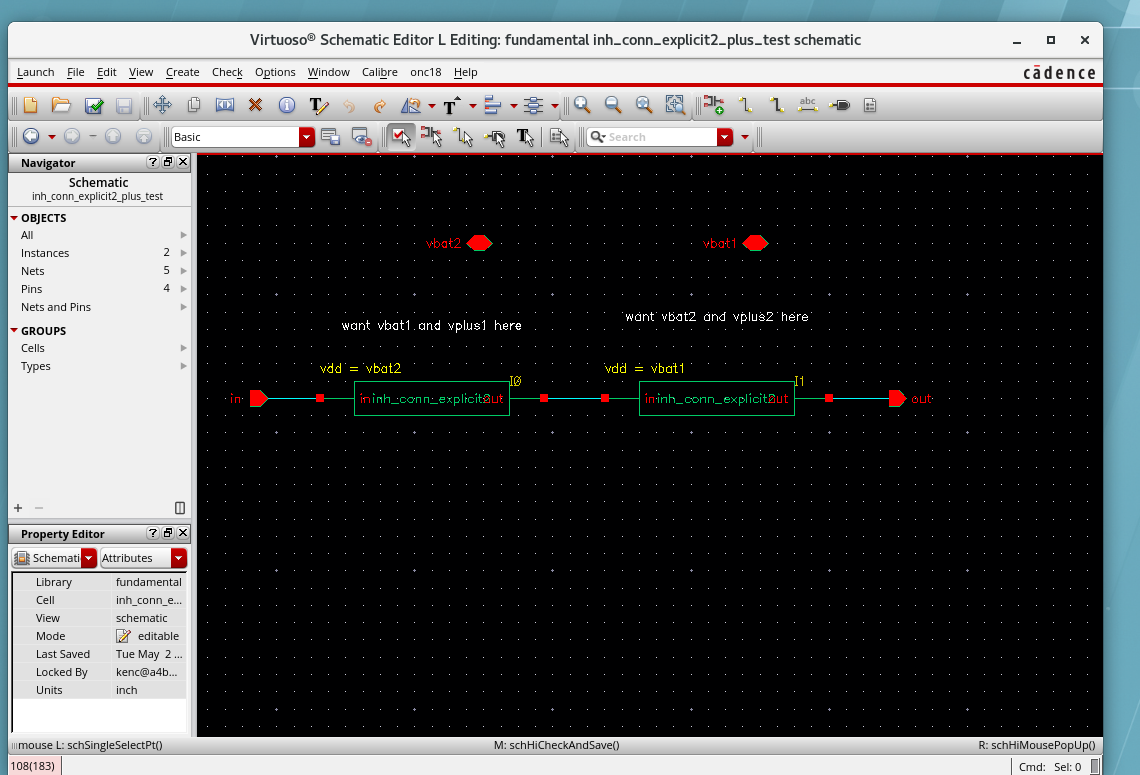Click the Library value 'fundamental'

(x=149, y=582)
